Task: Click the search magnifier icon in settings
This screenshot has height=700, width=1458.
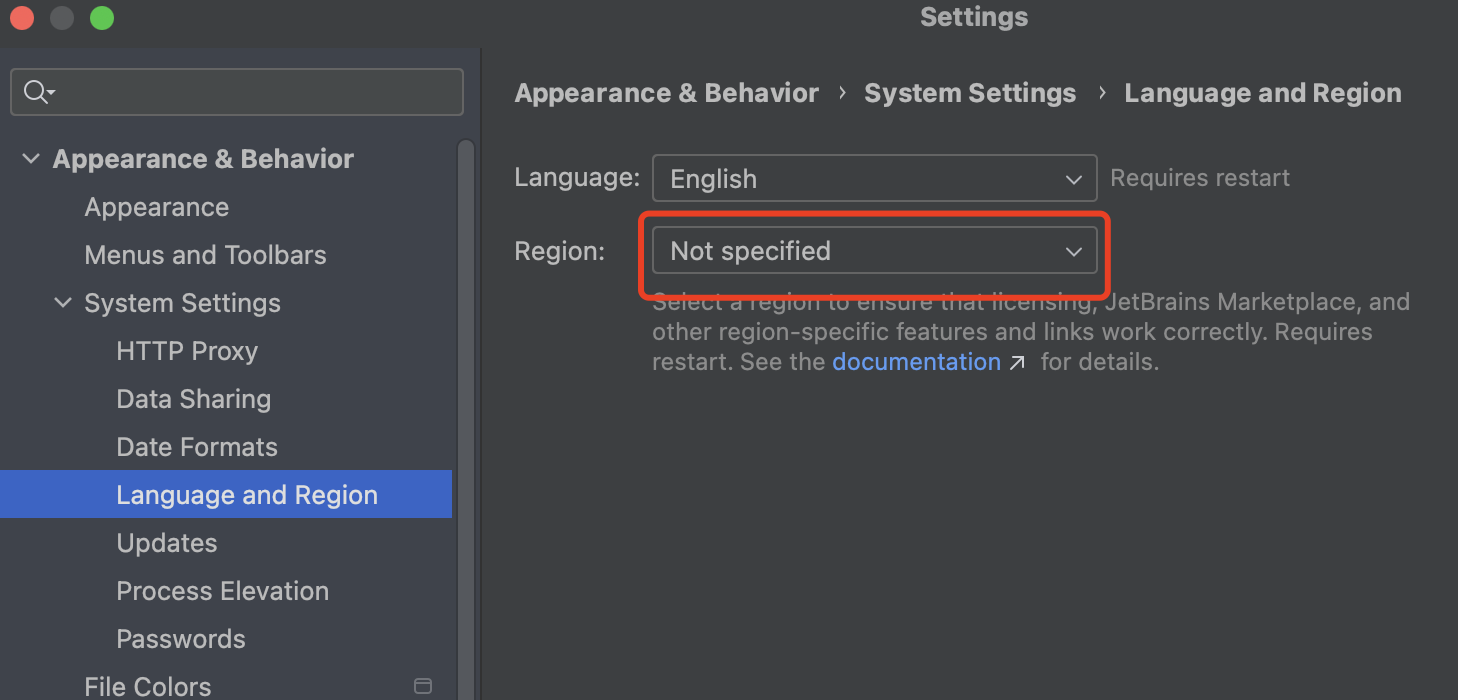Action: point(38,92)
